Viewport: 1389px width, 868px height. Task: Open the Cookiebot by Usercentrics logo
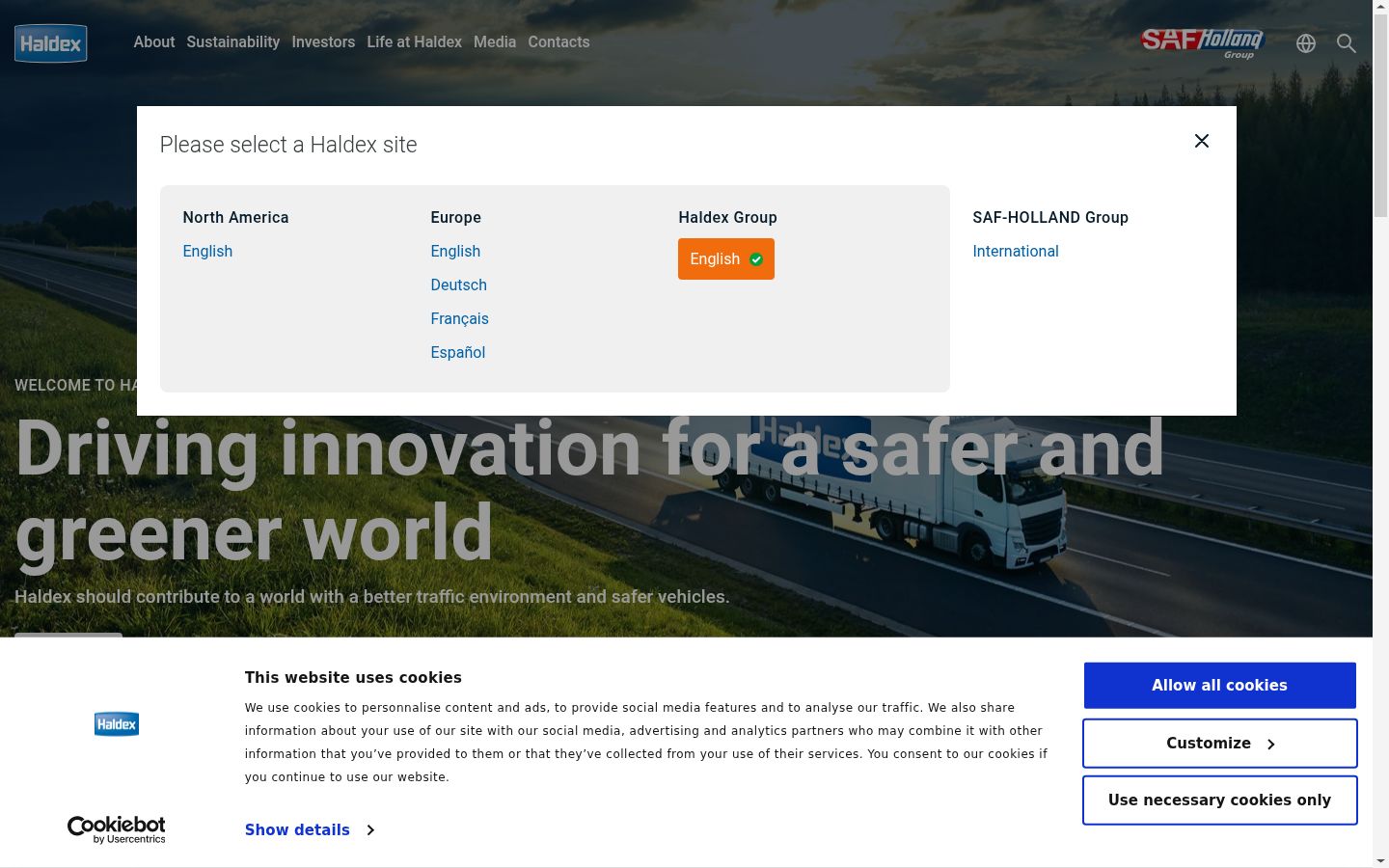[117, 829]
